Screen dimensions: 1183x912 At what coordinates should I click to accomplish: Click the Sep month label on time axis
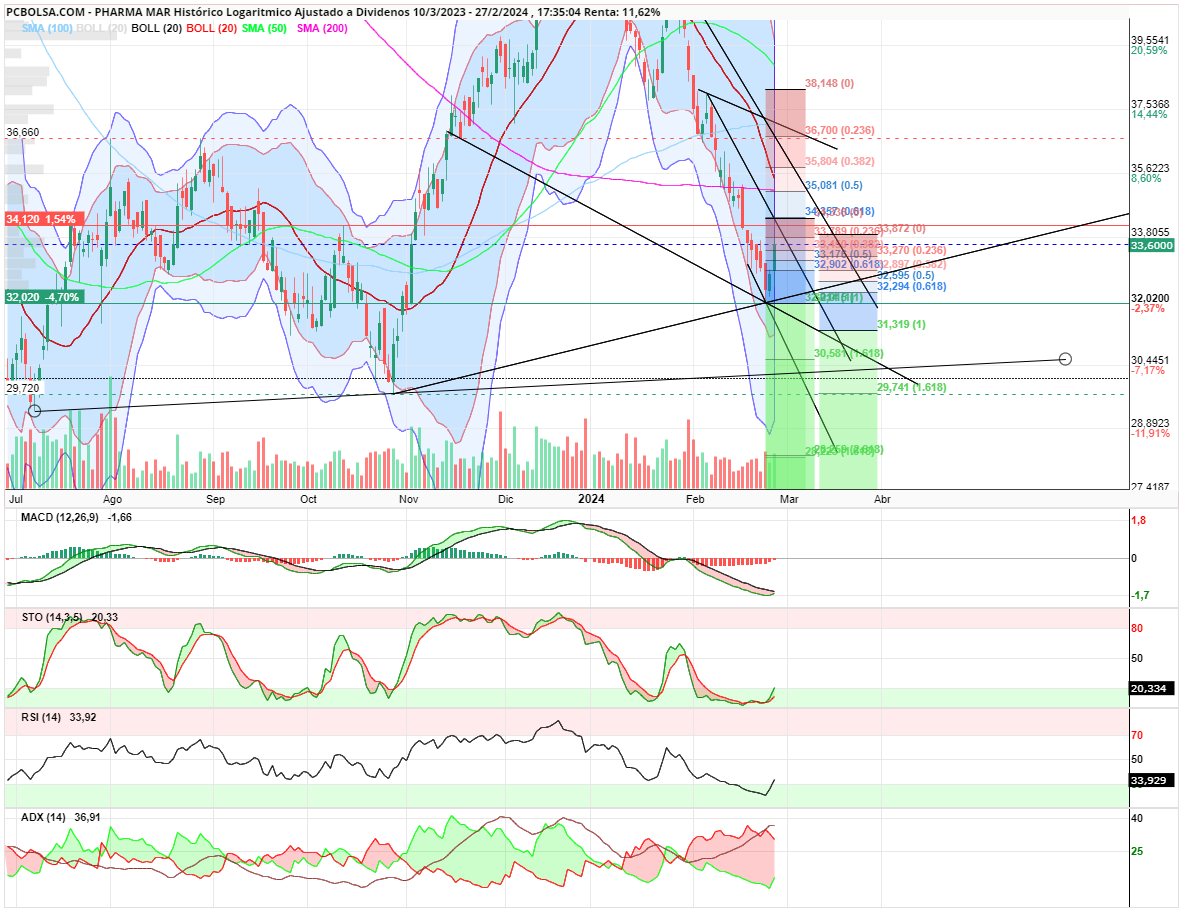216,499
